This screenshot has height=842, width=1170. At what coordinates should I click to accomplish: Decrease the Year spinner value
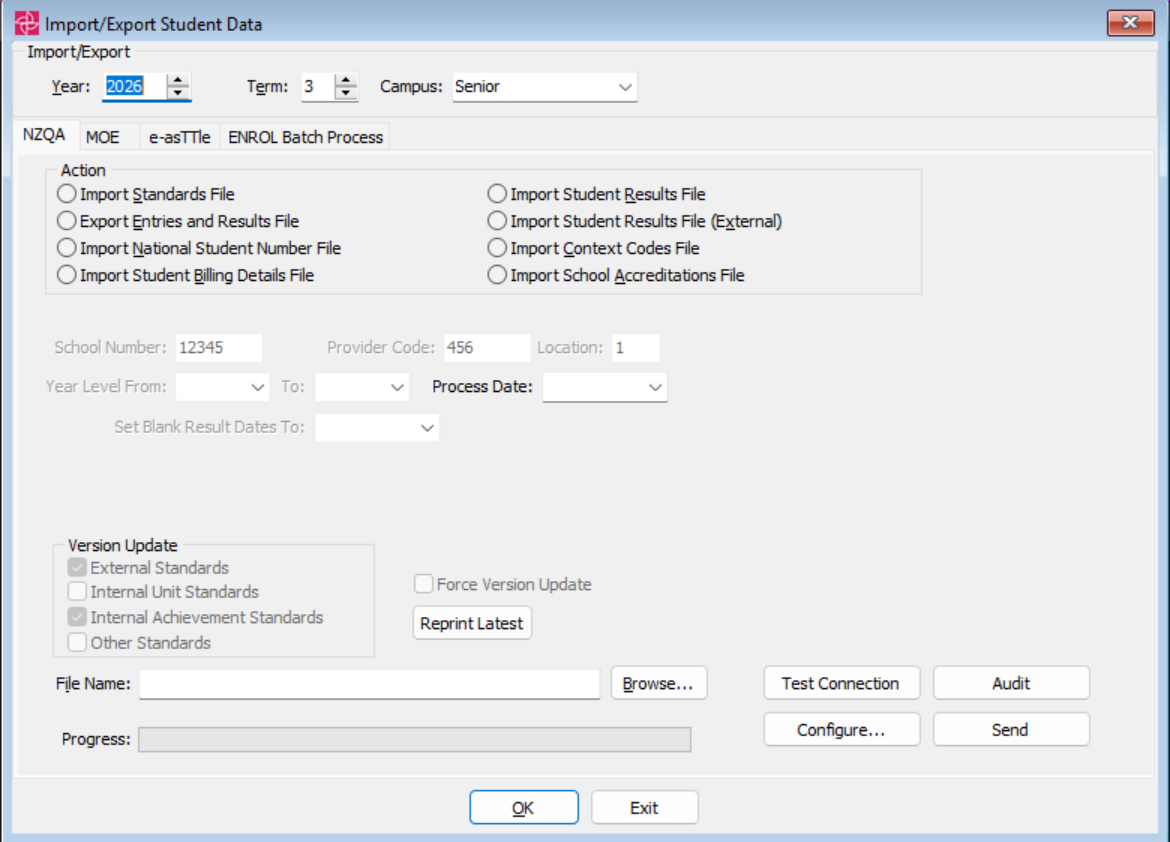[178, 93]
